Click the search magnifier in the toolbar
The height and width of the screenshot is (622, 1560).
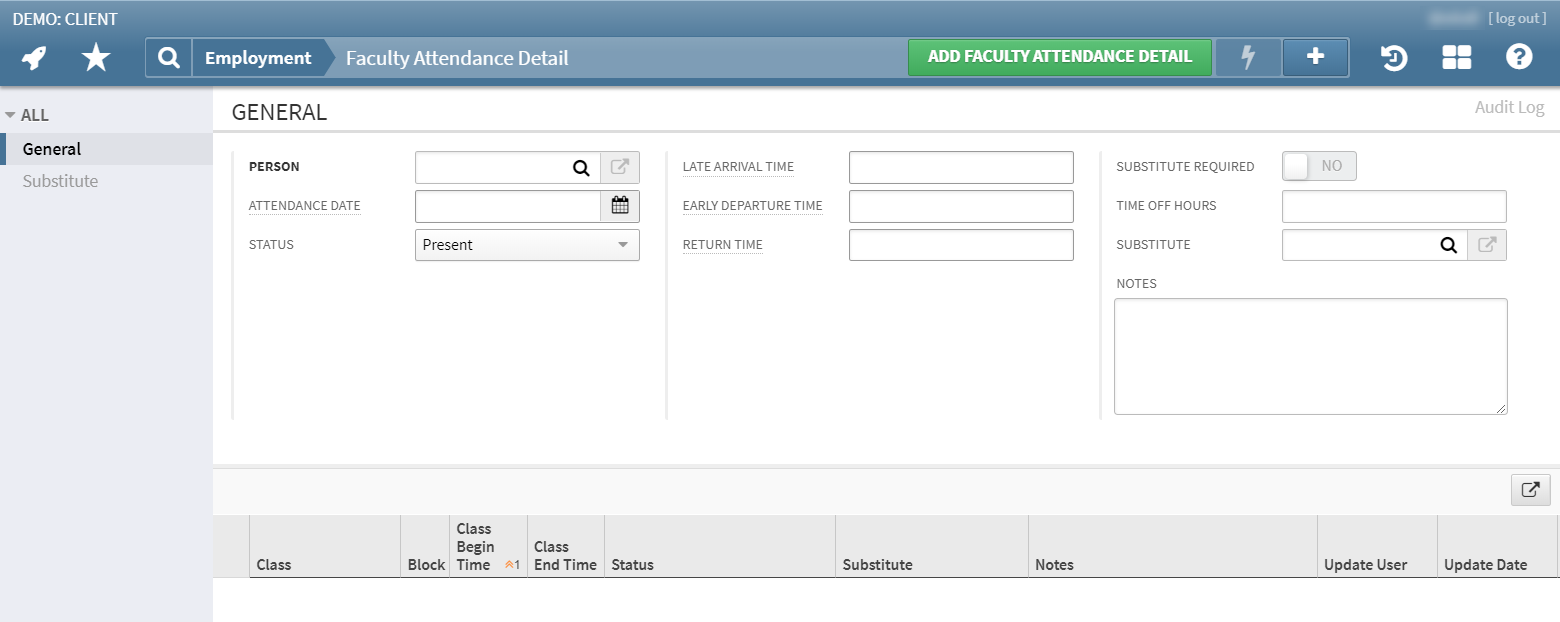(167, 57)
